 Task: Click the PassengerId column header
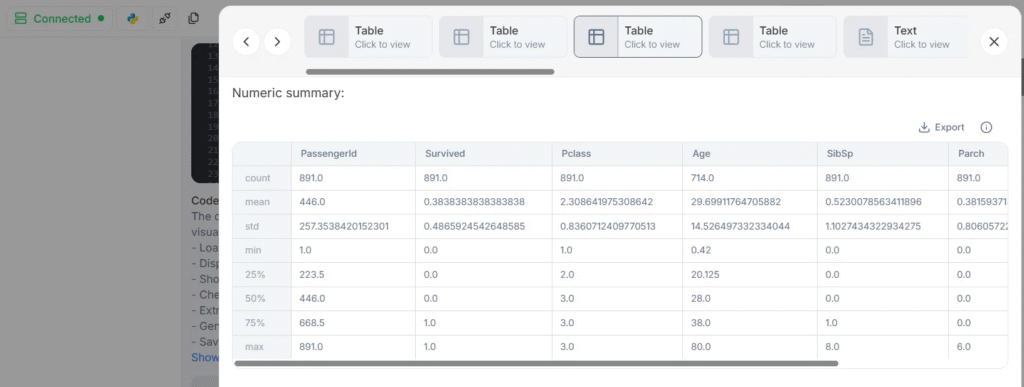(328, 154)
